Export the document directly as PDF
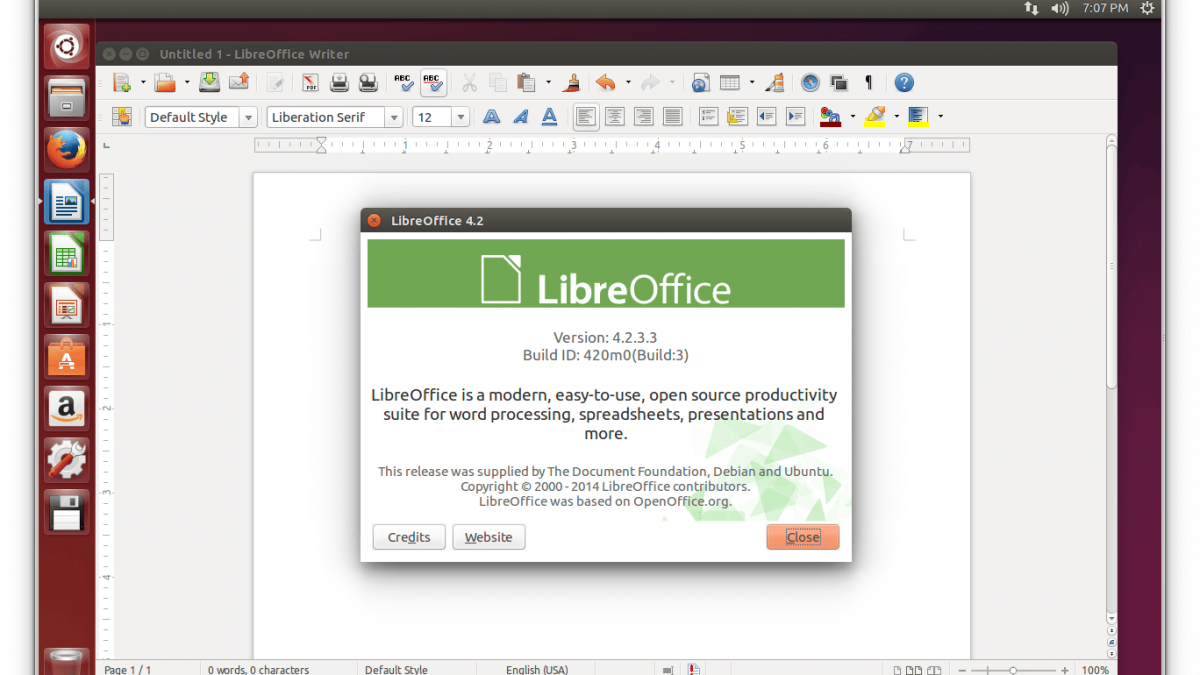 (x=310, y=83)
